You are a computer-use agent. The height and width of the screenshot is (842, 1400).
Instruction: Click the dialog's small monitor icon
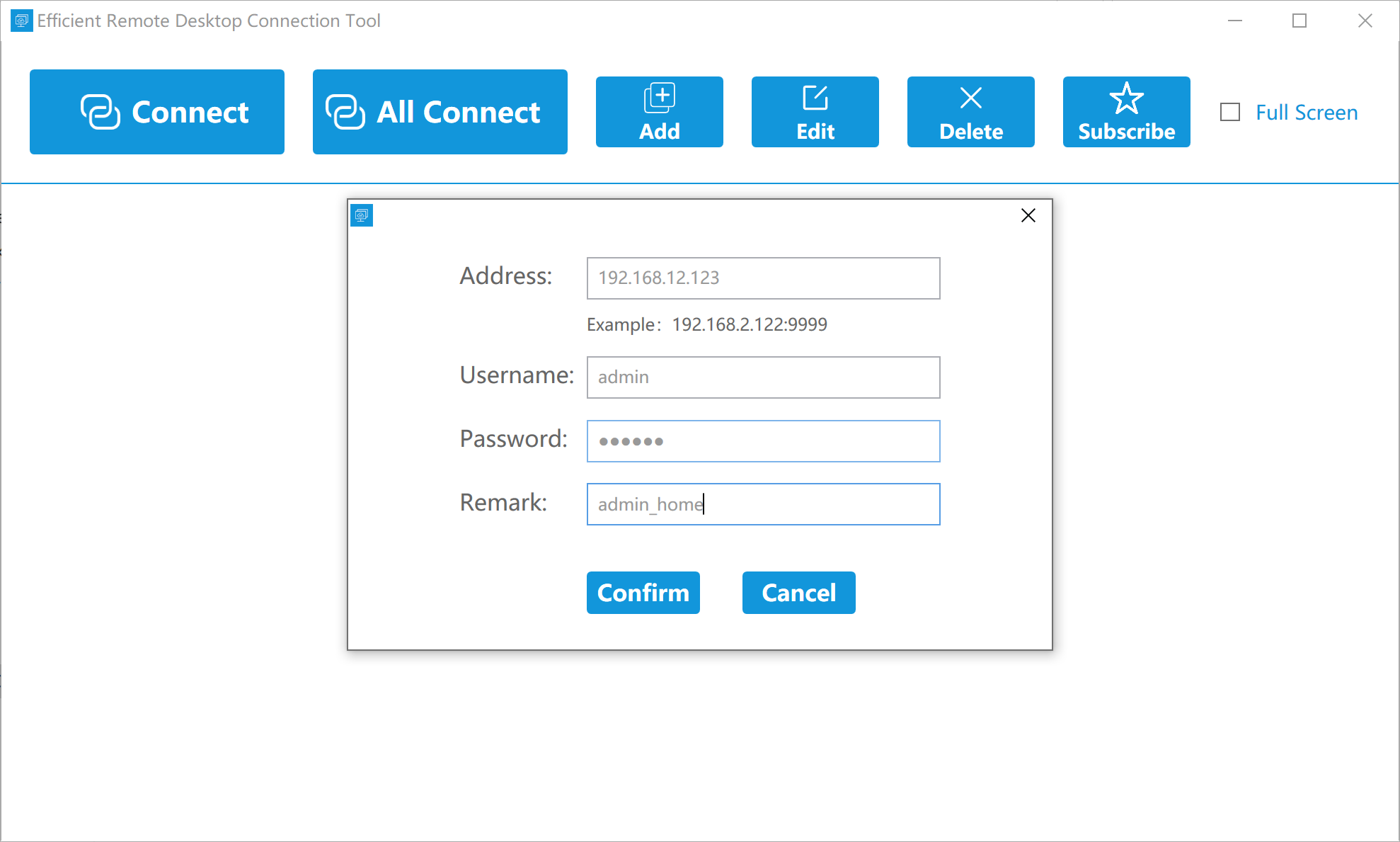point(362,215)
